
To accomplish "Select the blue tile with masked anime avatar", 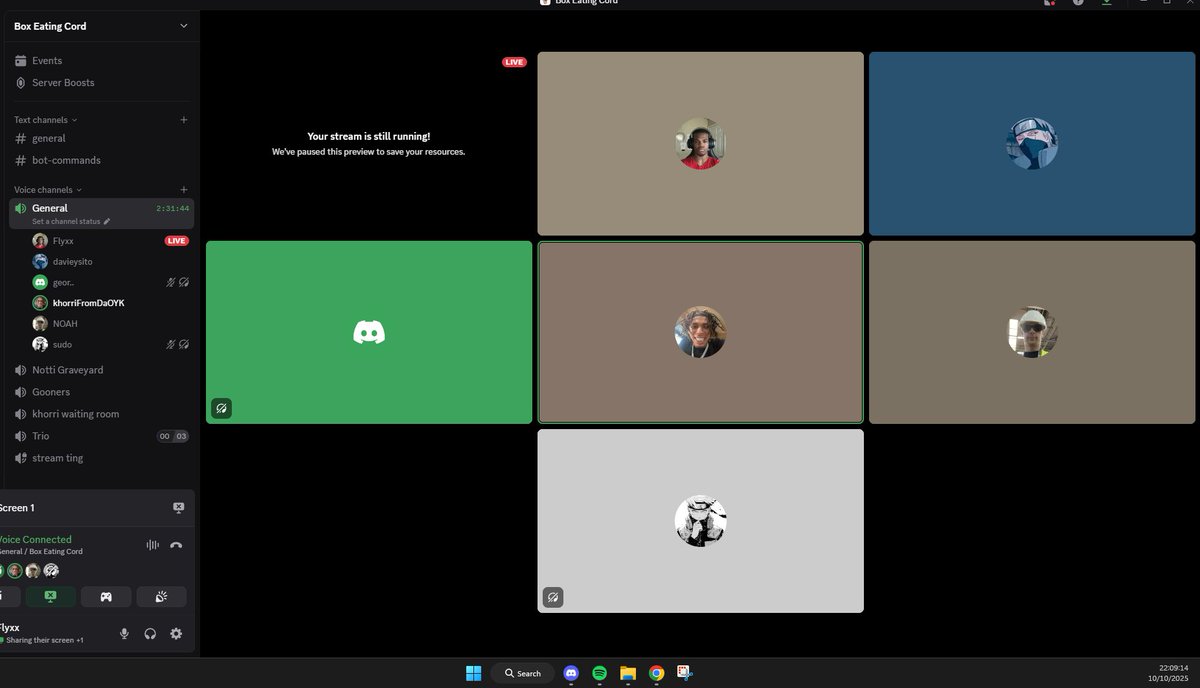I will (x=1032, y=144).
